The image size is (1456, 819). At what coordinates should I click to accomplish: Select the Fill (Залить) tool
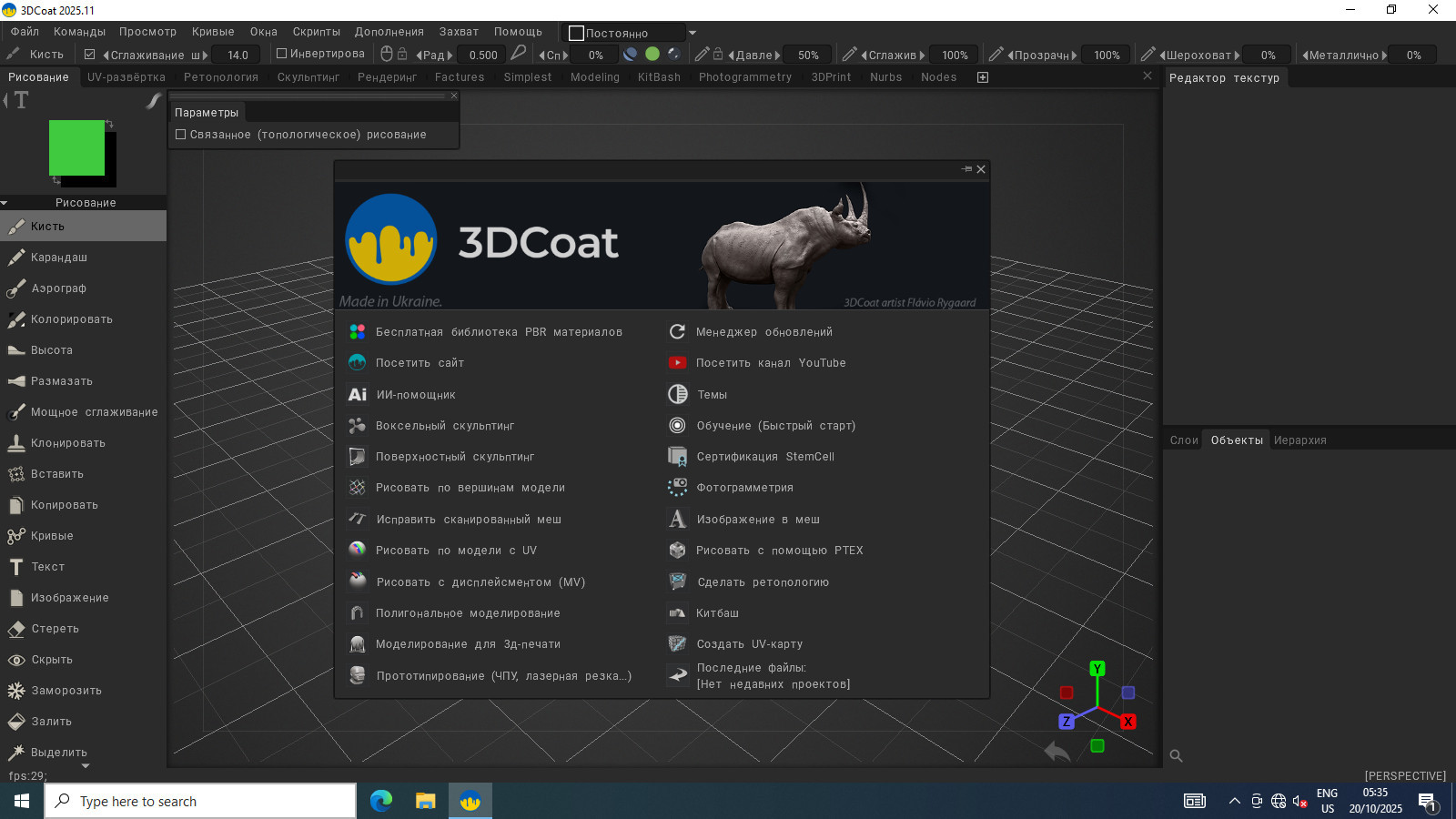51,722
